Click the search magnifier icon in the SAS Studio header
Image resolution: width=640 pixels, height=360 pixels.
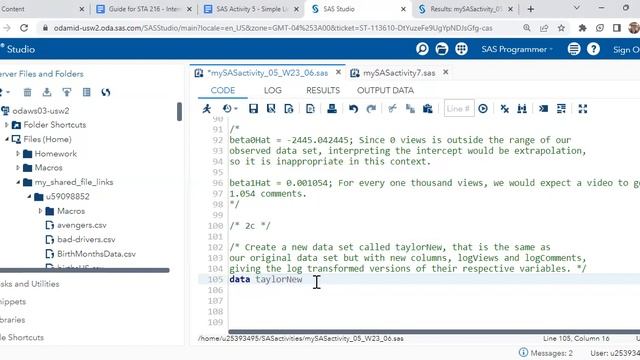[422, 49]
